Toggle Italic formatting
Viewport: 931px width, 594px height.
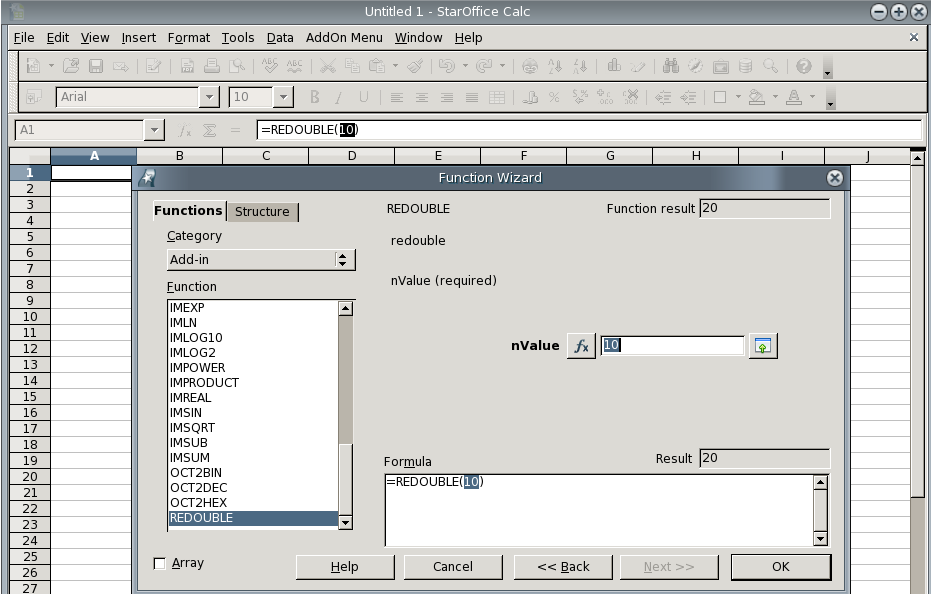[x=339, y=97]
